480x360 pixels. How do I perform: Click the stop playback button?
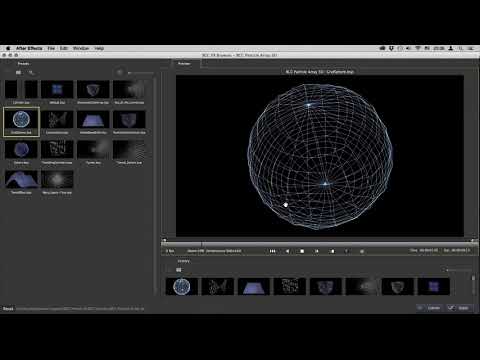click(302, 251)
